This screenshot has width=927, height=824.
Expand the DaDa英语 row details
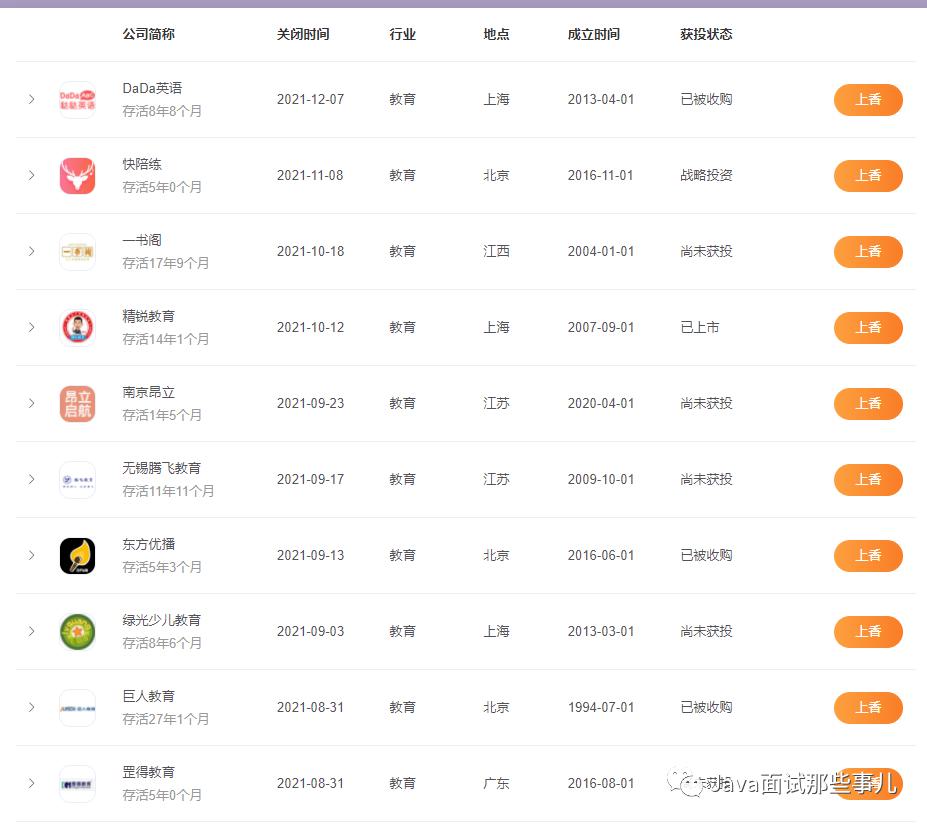point(31,99)
